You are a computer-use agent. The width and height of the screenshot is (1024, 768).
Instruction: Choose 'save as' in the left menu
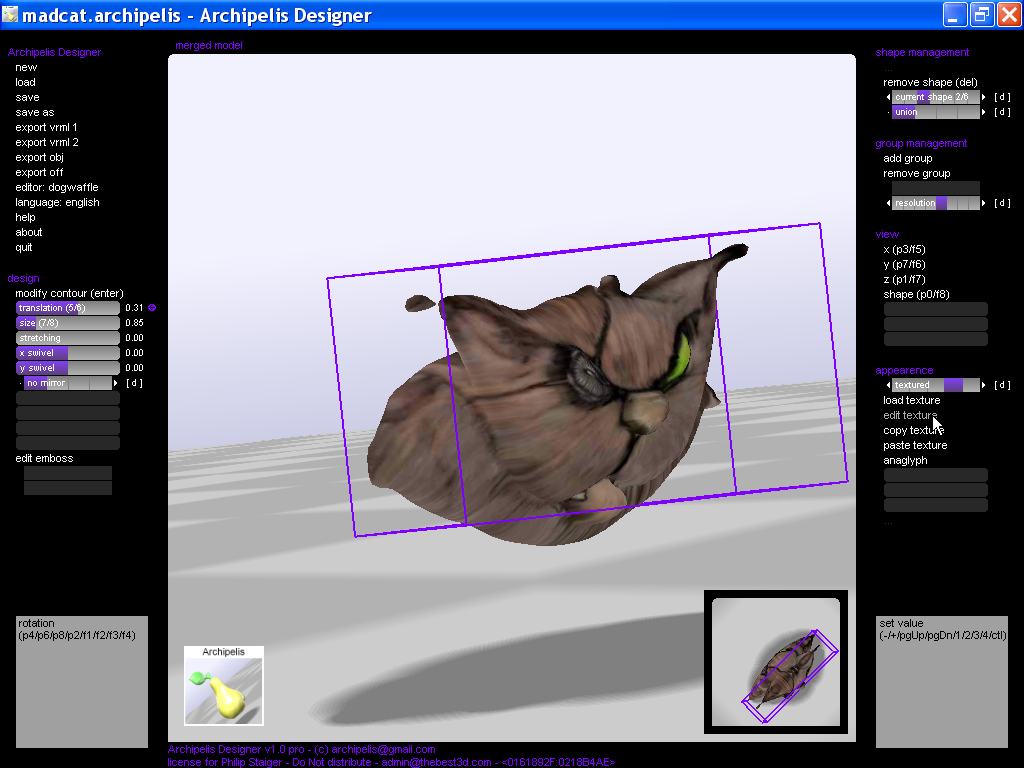(35, 112)
